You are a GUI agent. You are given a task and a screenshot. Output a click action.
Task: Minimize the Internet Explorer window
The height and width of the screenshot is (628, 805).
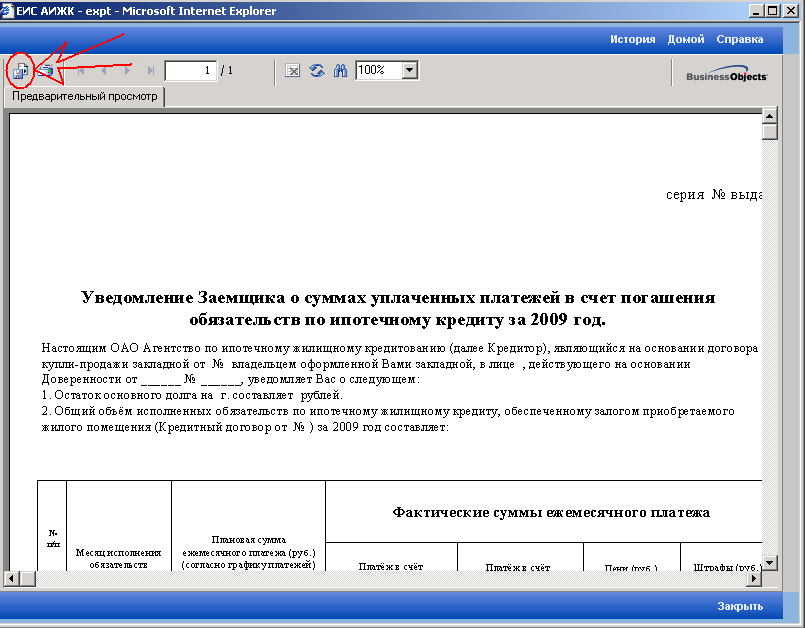pyautogui.click(x=756, y=10)
